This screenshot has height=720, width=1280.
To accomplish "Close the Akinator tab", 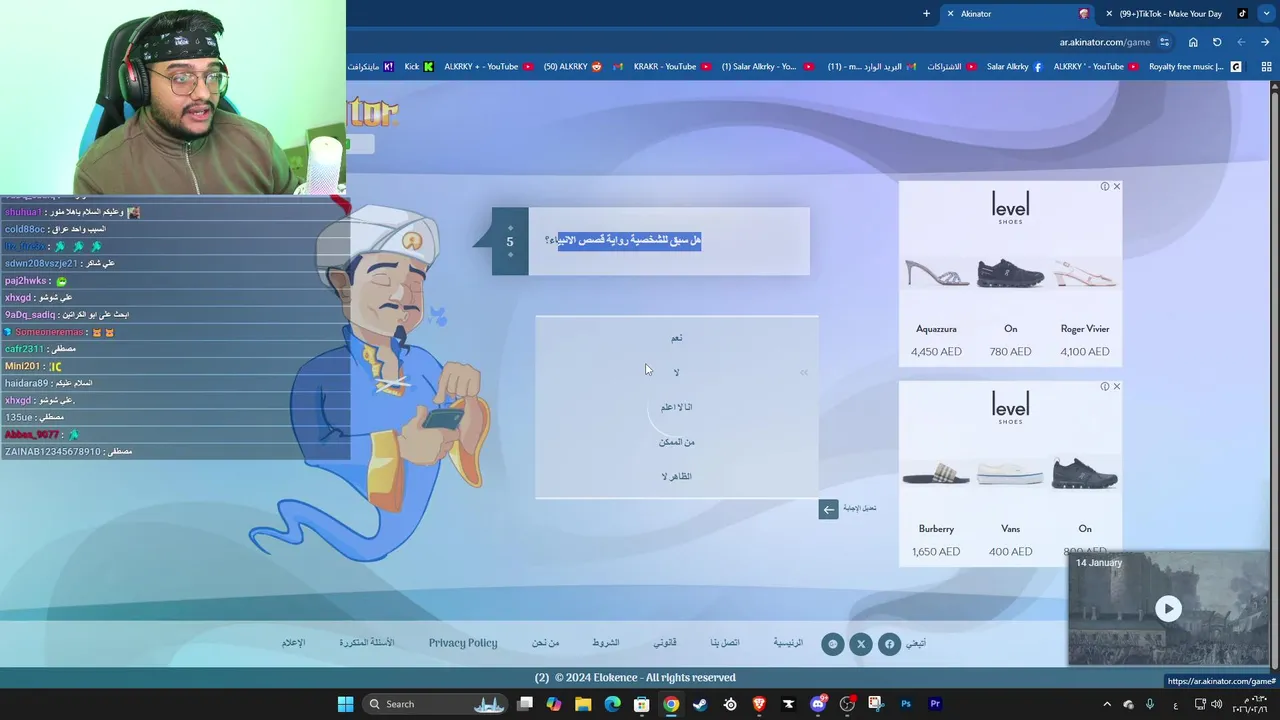I will (950, 14).
